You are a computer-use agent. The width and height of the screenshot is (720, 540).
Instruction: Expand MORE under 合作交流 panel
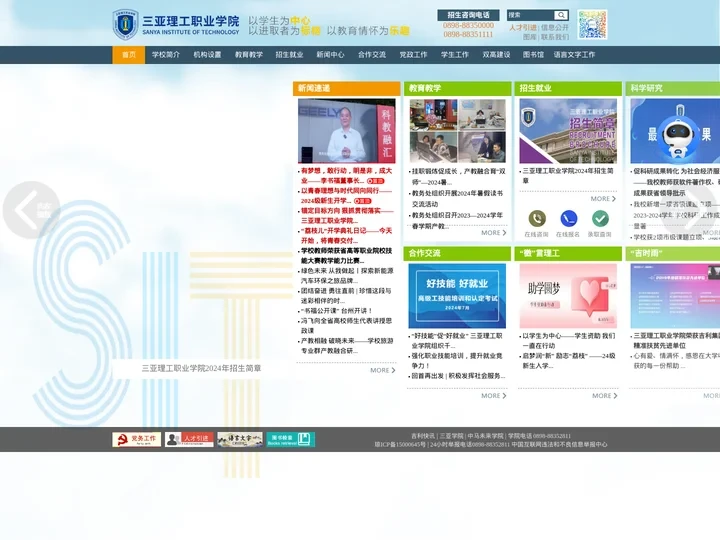pyautogui.click(x=494, y=395)
